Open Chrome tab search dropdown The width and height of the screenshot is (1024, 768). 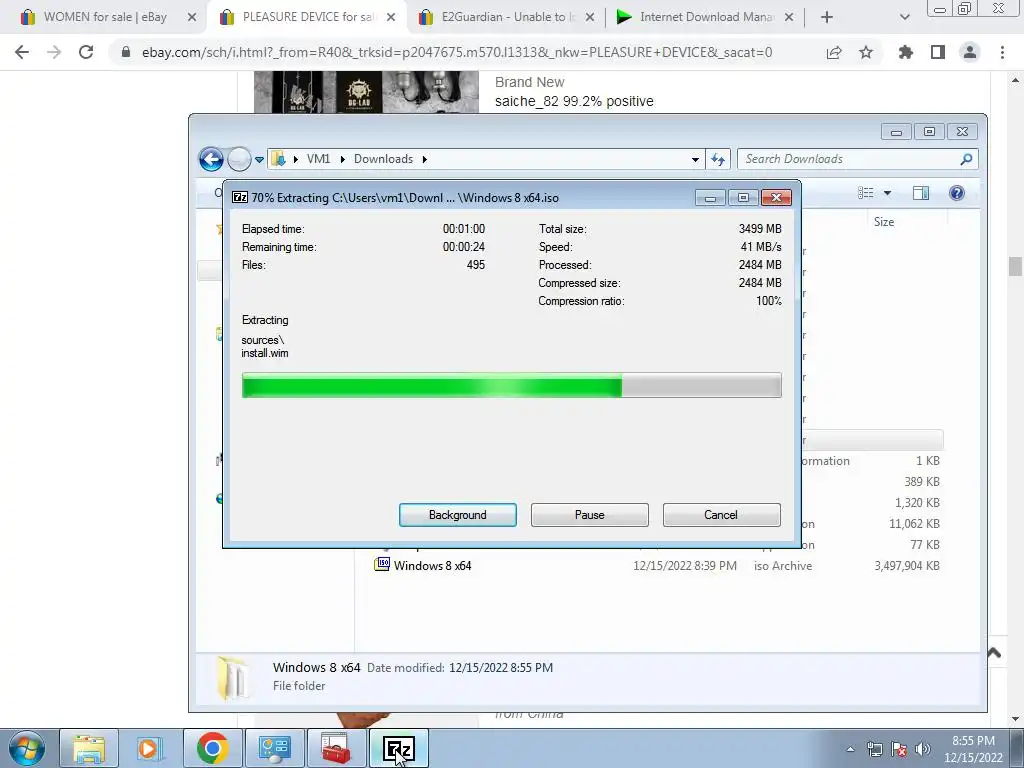click(x=904, y=18)
